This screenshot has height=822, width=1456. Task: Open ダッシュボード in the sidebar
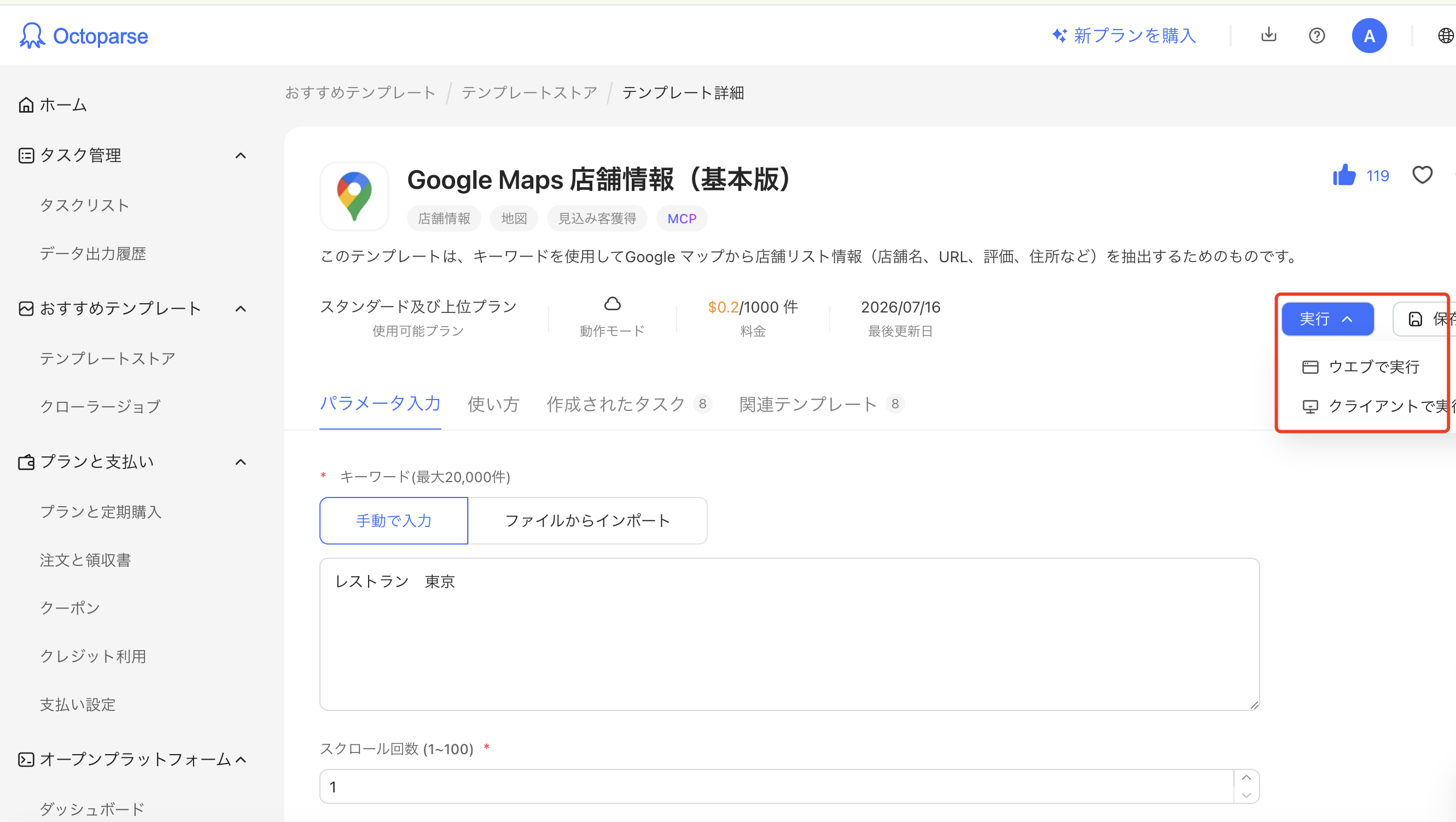92,809
